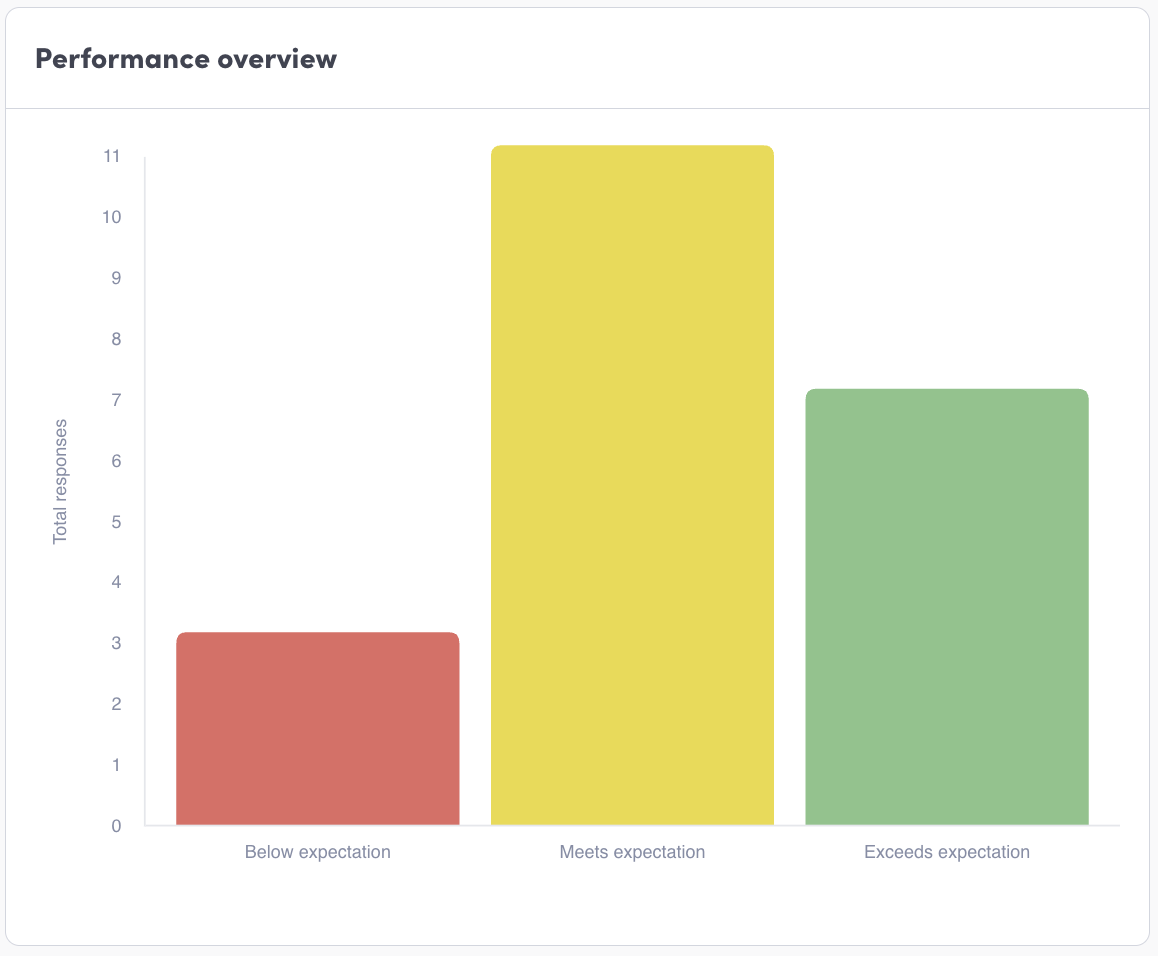Viewport: 1158px width, 956px height.
Task: Click the y-axis tick label 11
Action: pyautogui.click(x=111, y=157)
